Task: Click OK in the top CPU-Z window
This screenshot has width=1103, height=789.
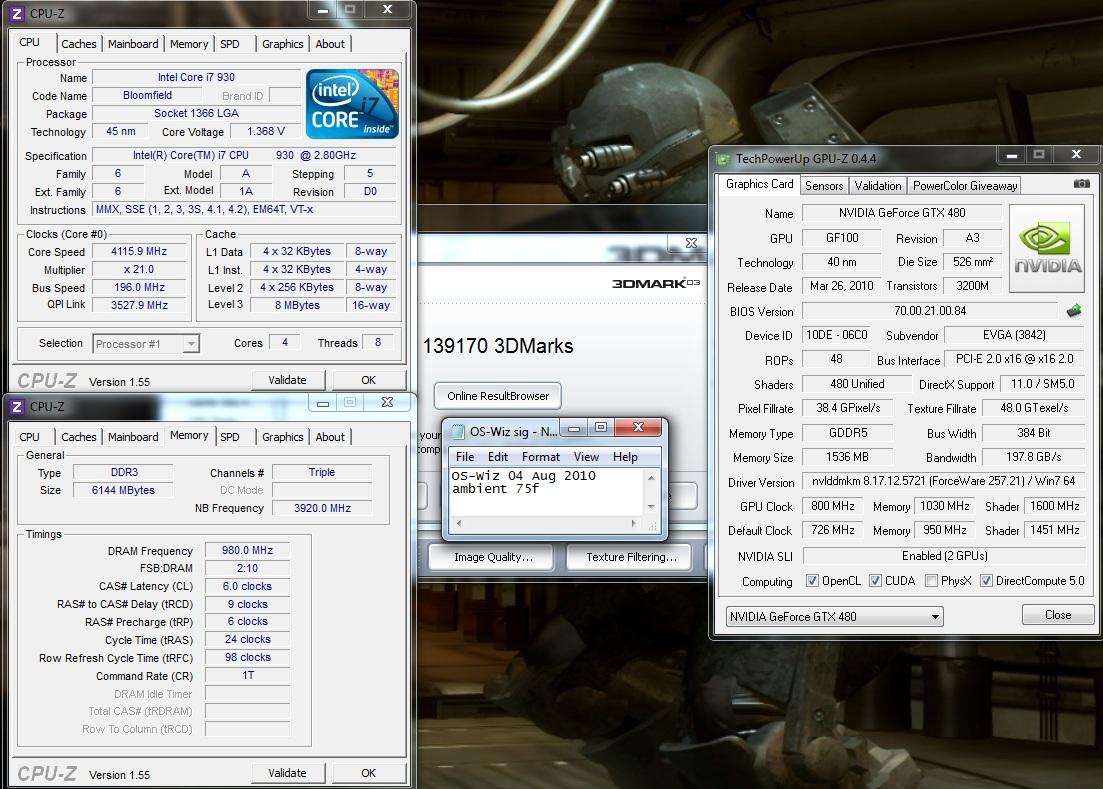Action: pos(369,380)
